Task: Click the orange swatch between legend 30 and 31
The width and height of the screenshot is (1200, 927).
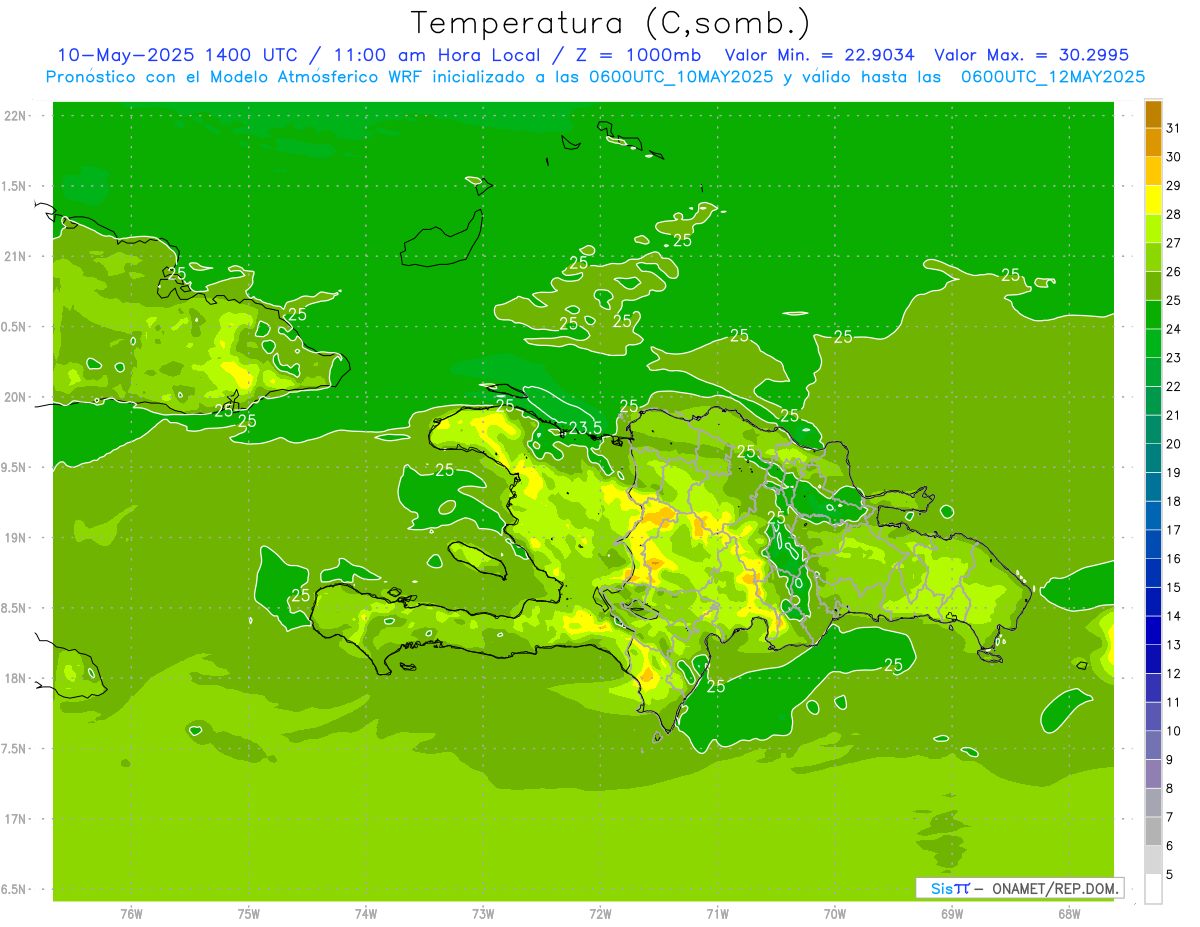Action: 1153,142
